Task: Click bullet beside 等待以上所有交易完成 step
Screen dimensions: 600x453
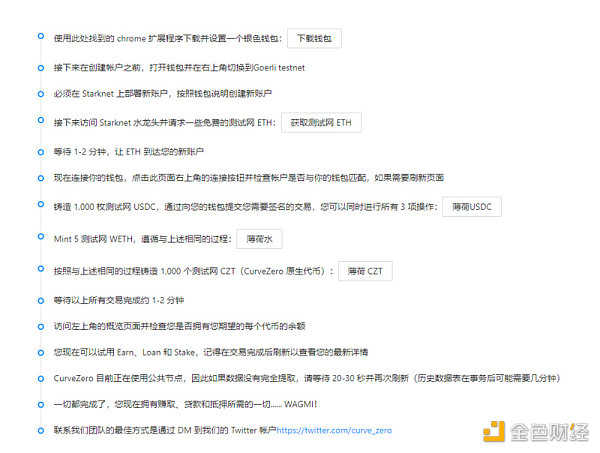Action: 38,298
